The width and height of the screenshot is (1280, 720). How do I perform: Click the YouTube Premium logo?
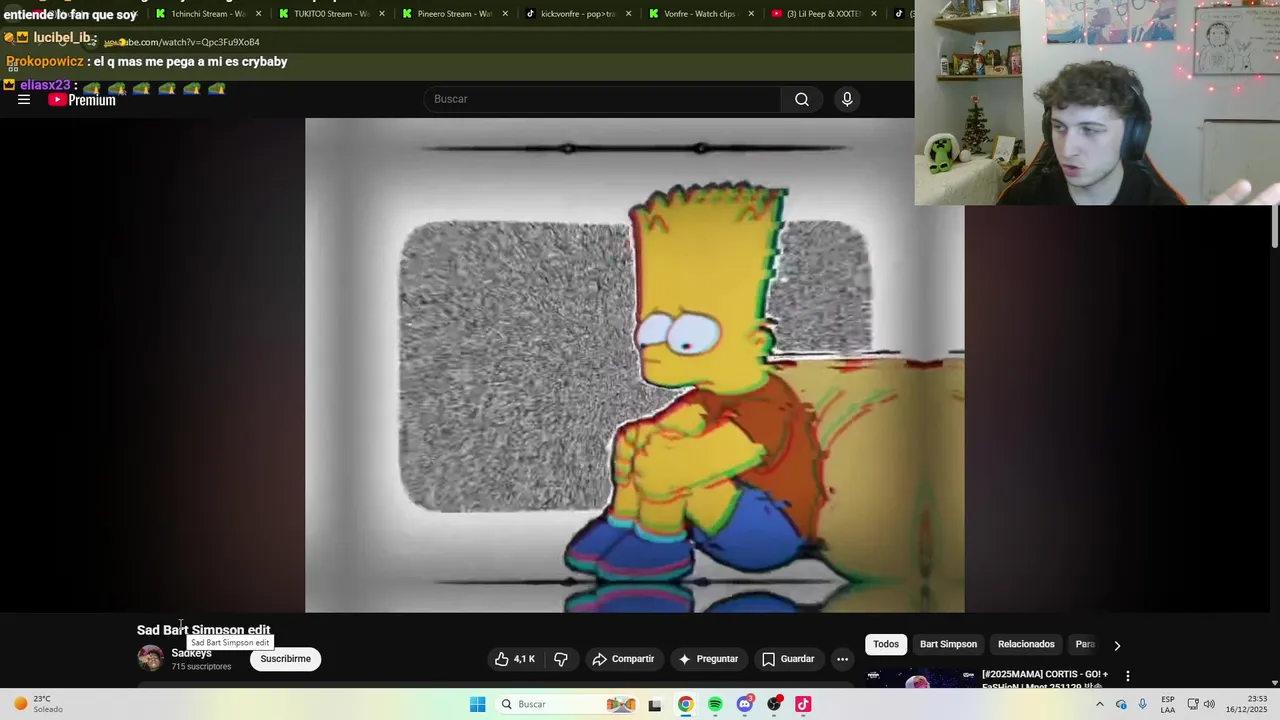click(x=82, y=100)
